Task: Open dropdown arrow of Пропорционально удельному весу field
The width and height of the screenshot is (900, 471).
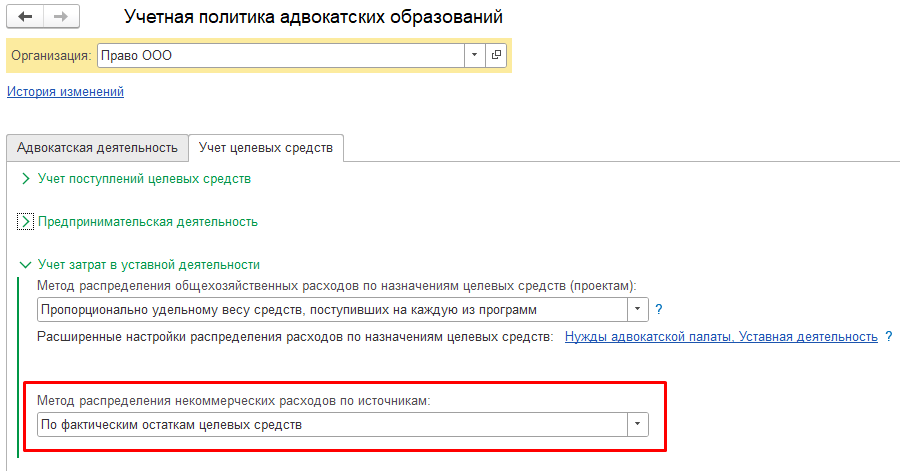Action: pos(637,310)
